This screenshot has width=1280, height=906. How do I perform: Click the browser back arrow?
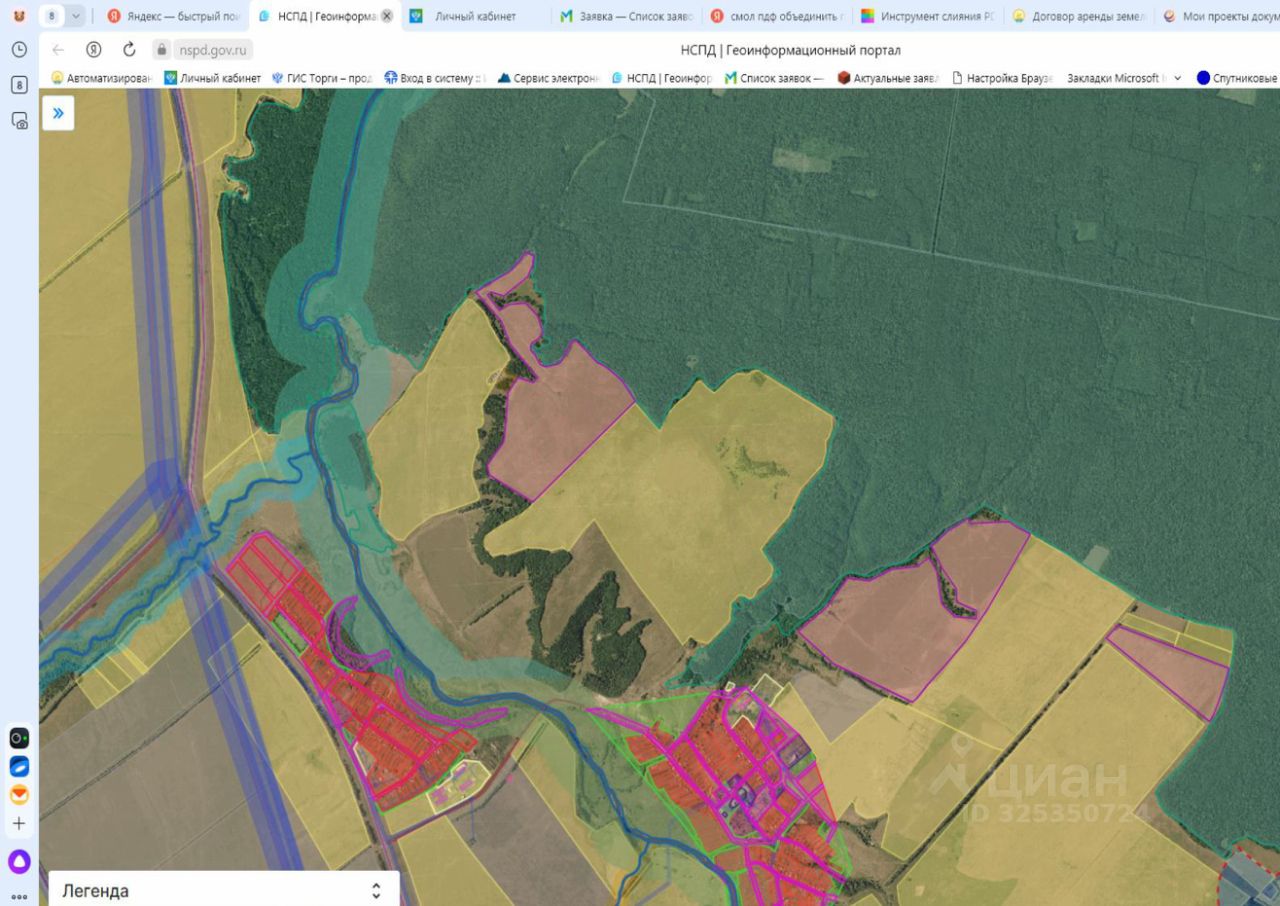coord(58,50)
